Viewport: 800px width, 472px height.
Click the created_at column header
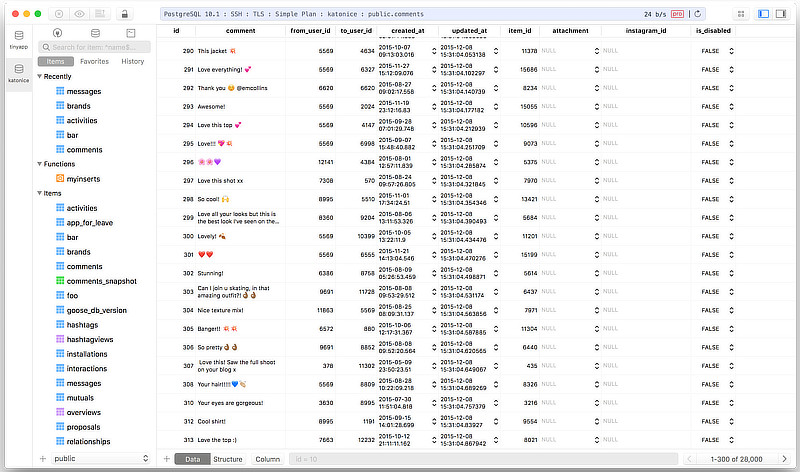pyautogui.click(x=408, y=31)
